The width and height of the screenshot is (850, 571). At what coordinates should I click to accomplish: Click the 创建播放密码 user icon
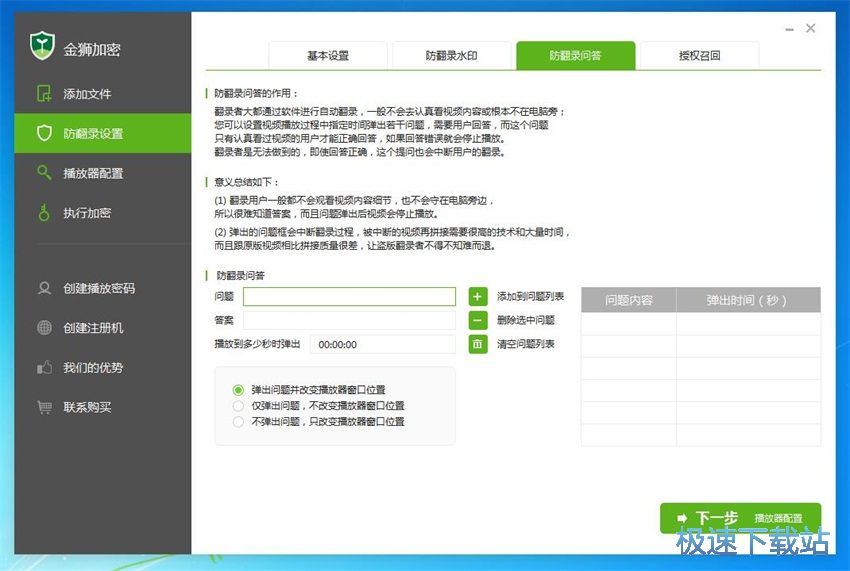[x=44, y=288]
